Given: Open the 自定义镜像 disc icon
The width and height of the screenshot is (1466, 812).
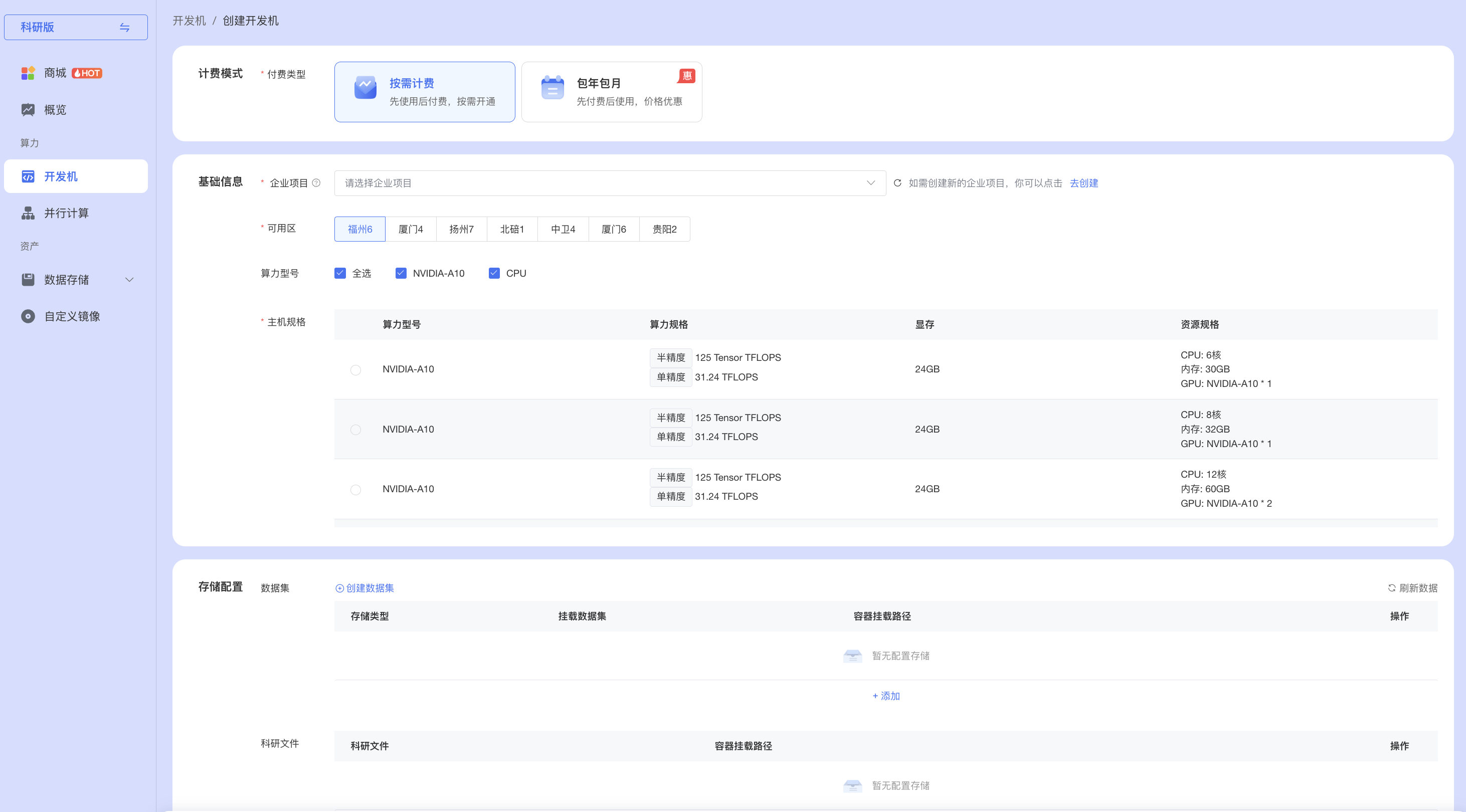Looking at the screenshot, I should [28, 316].
